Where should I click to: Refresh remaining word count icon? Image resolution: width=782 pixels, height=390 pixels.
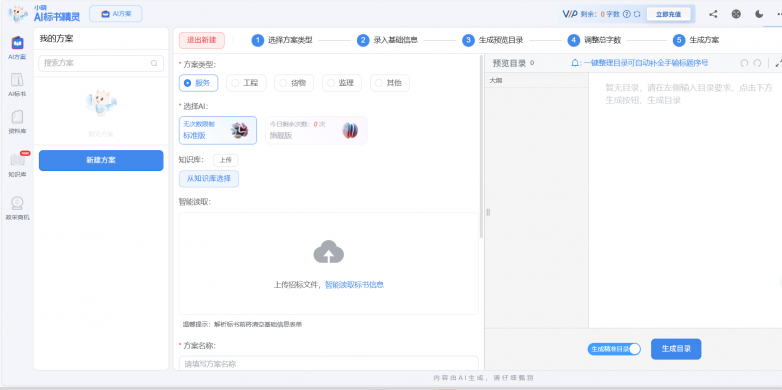637,14
